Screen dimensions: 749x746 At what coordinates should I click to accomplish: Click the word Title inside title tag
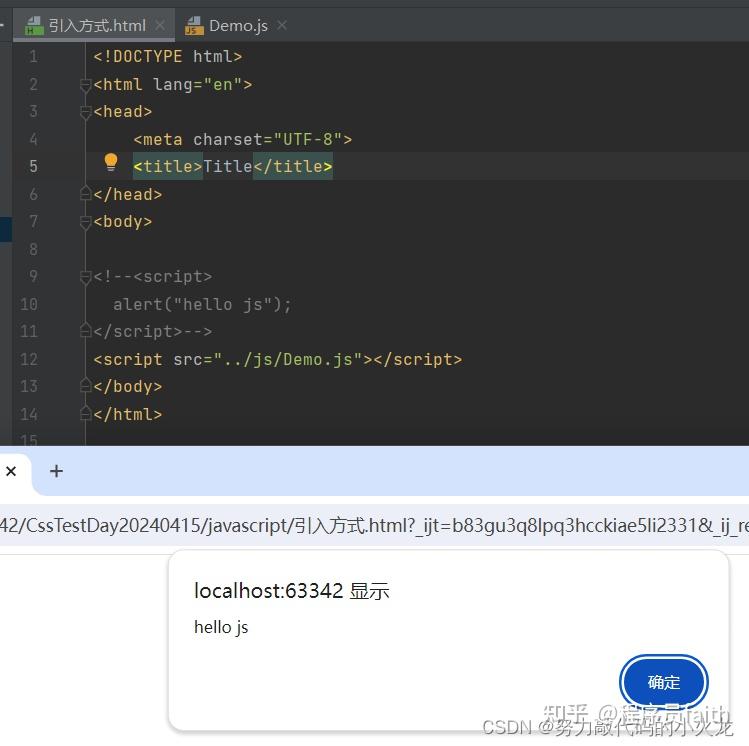(x=228, y=166)
